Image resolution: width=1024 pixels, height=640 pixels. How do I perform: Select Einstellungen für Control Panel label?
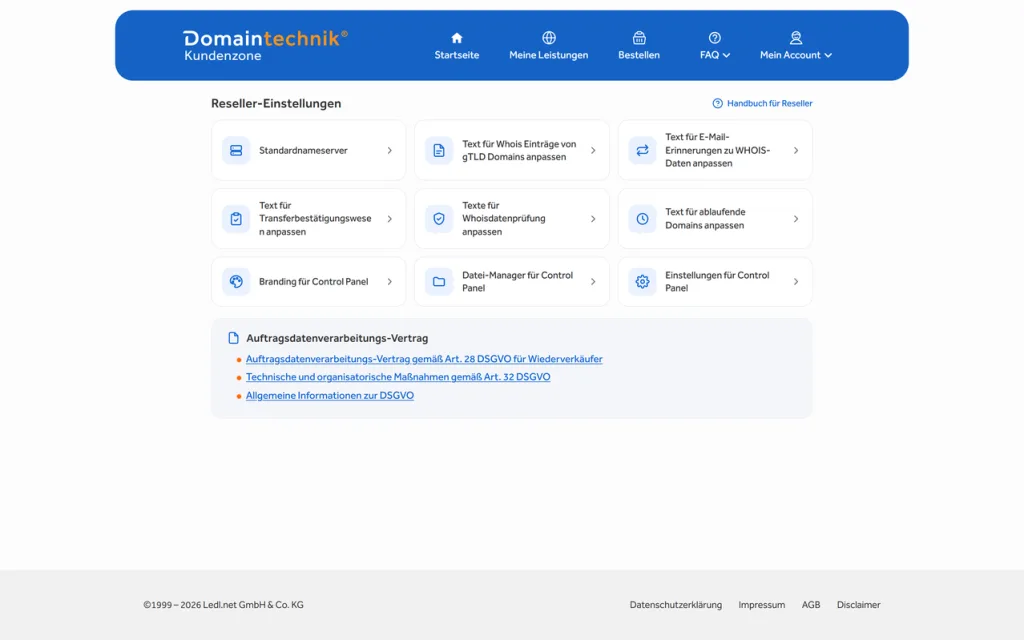pos(717,281)
